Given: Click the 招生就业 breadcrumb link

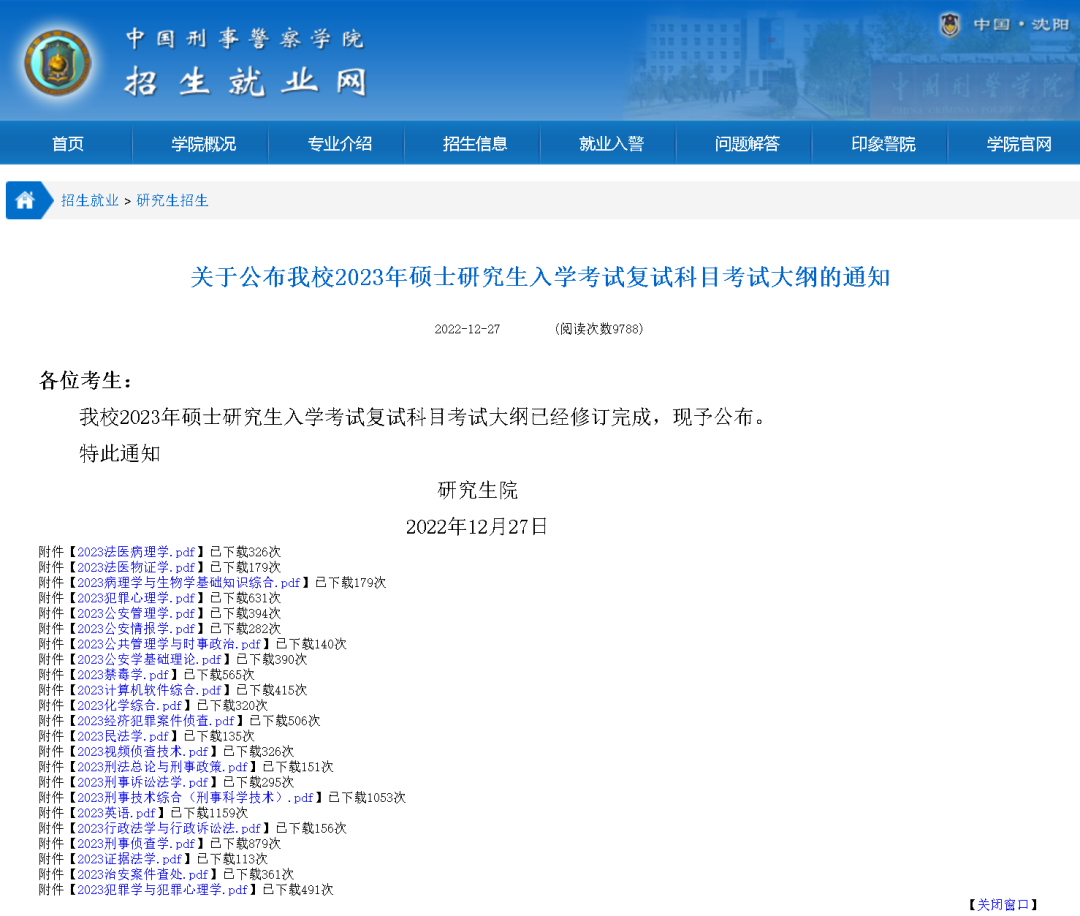Looking at the screenshot, I should click(x=90, y=200).
